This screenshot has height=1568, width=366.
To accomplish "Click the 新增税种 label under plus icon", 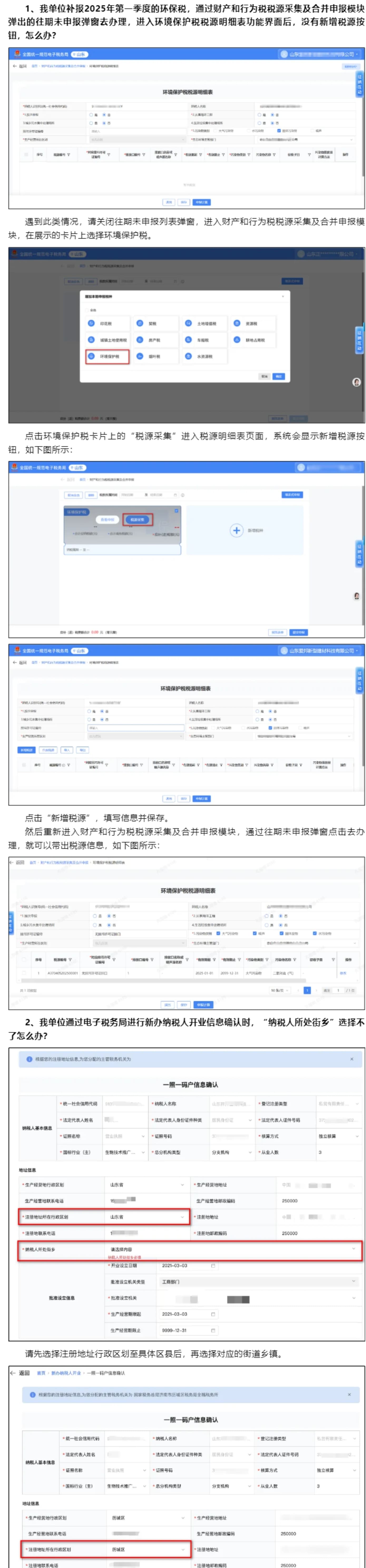I will coord(255,530).
